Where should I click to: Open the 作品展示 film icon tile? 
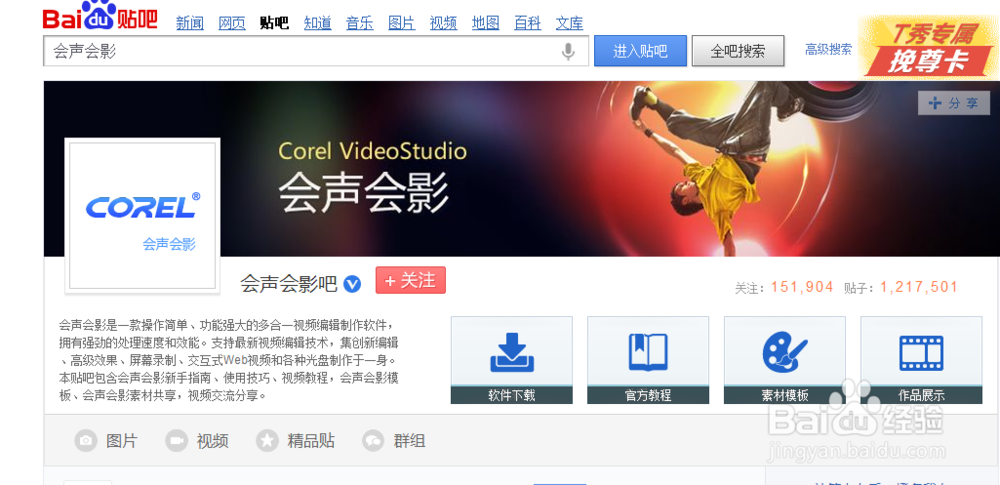click(921, 360)
